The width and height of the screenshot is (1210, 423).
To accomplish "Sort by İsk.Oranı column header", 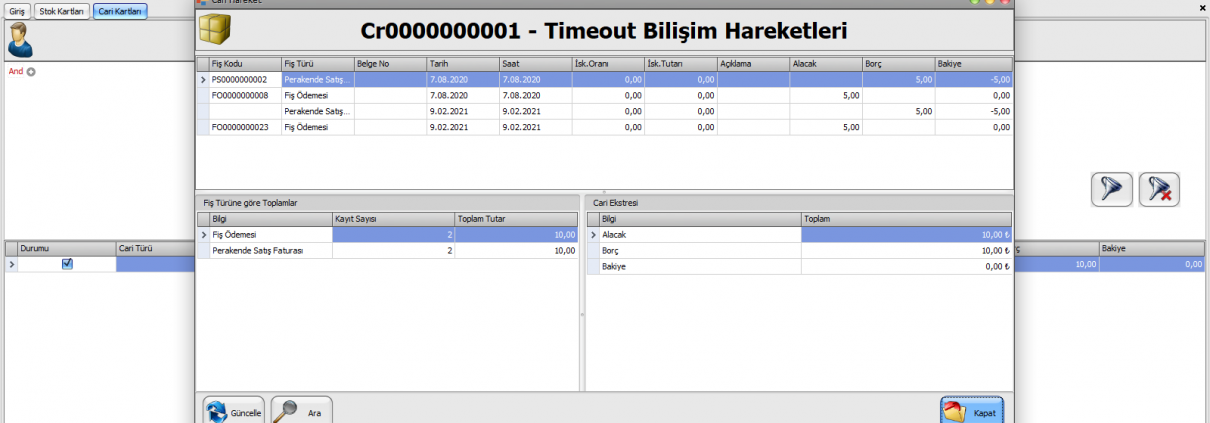I will [x=608, y=64].
